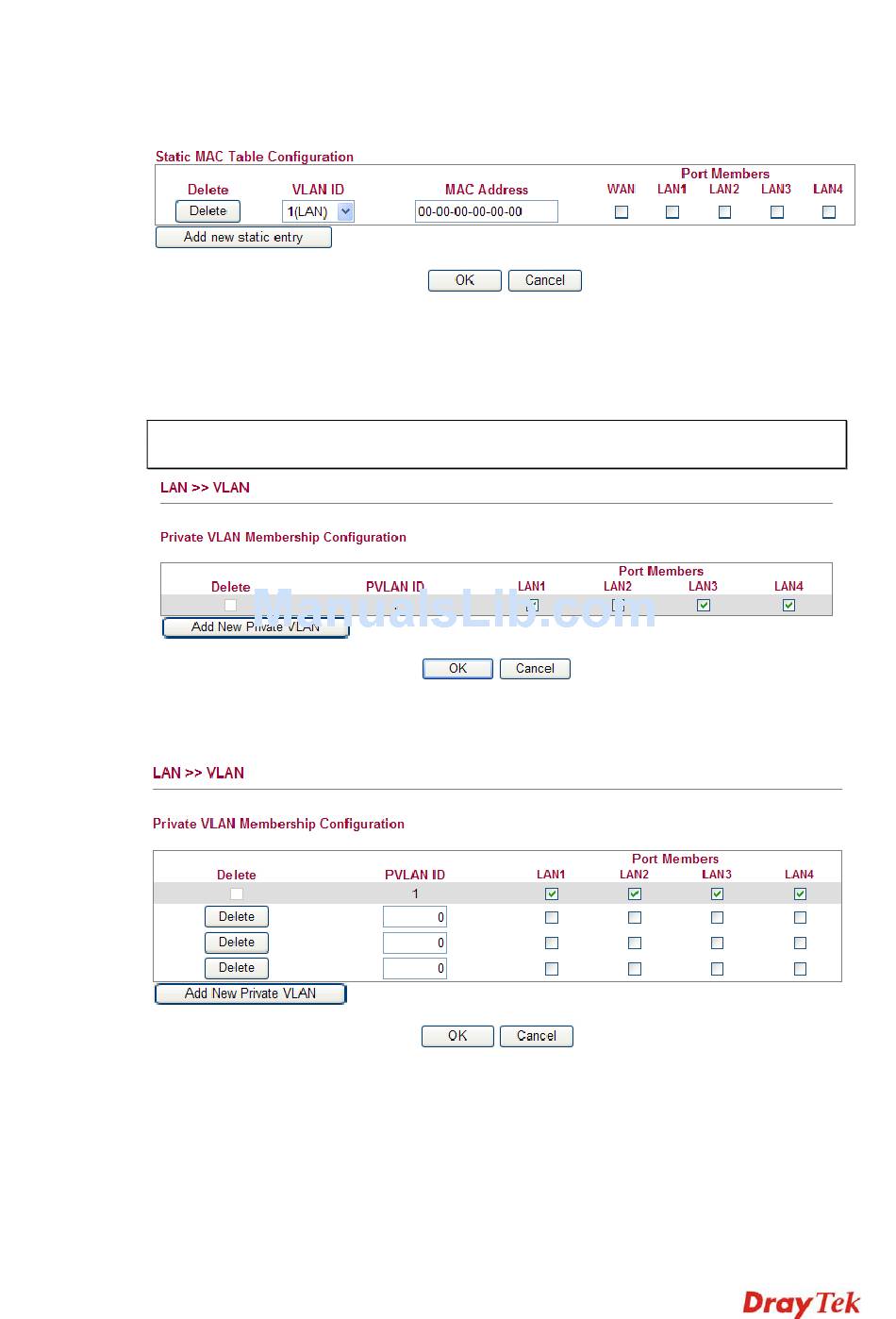Click the first PVLAN ID input field
Viewport: 896px width, 1319px height.
click(x=415, y=917)
